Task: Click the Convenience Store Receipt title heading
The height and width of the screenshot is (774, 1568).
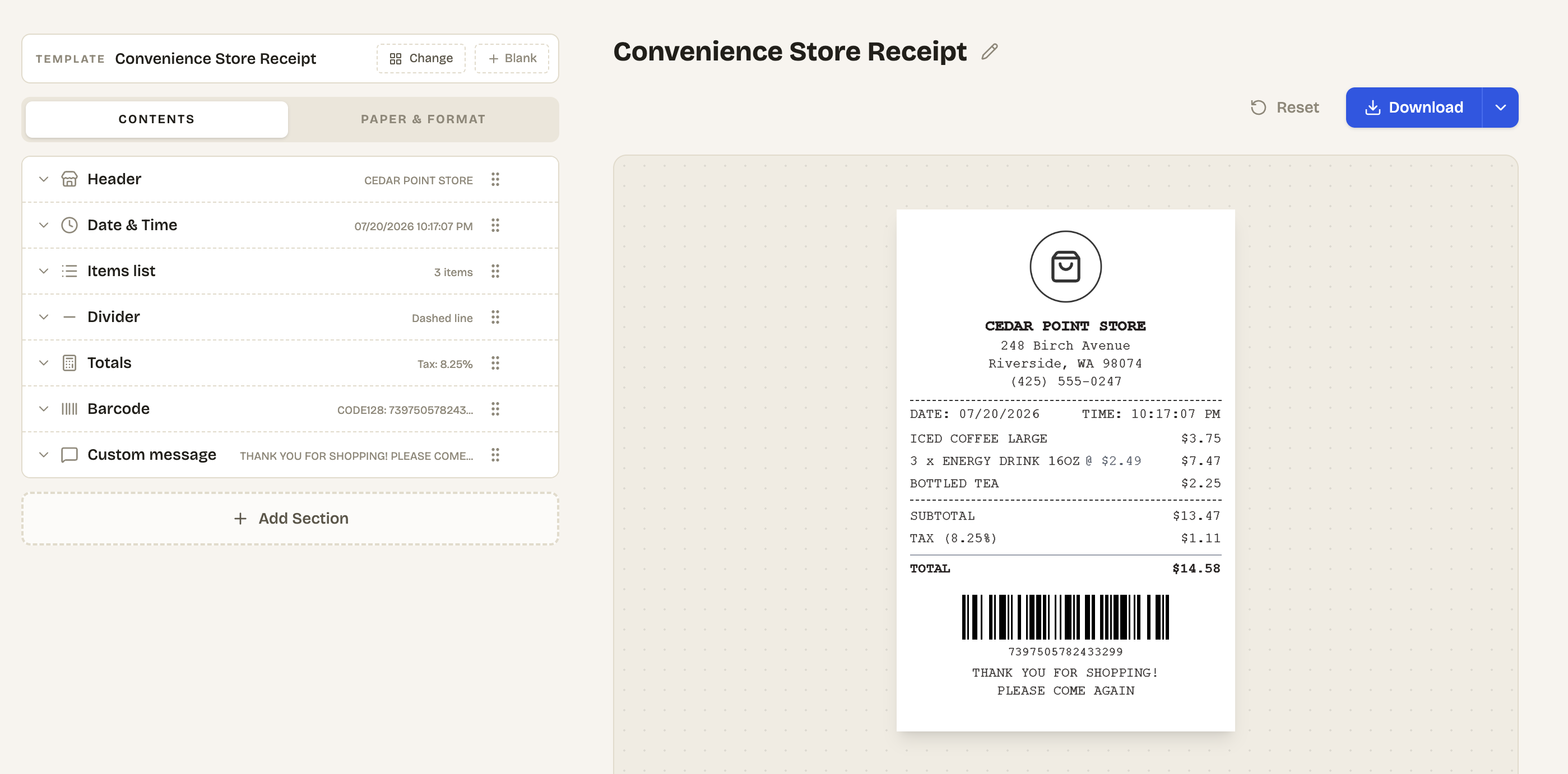Action: tap(790, 52)
